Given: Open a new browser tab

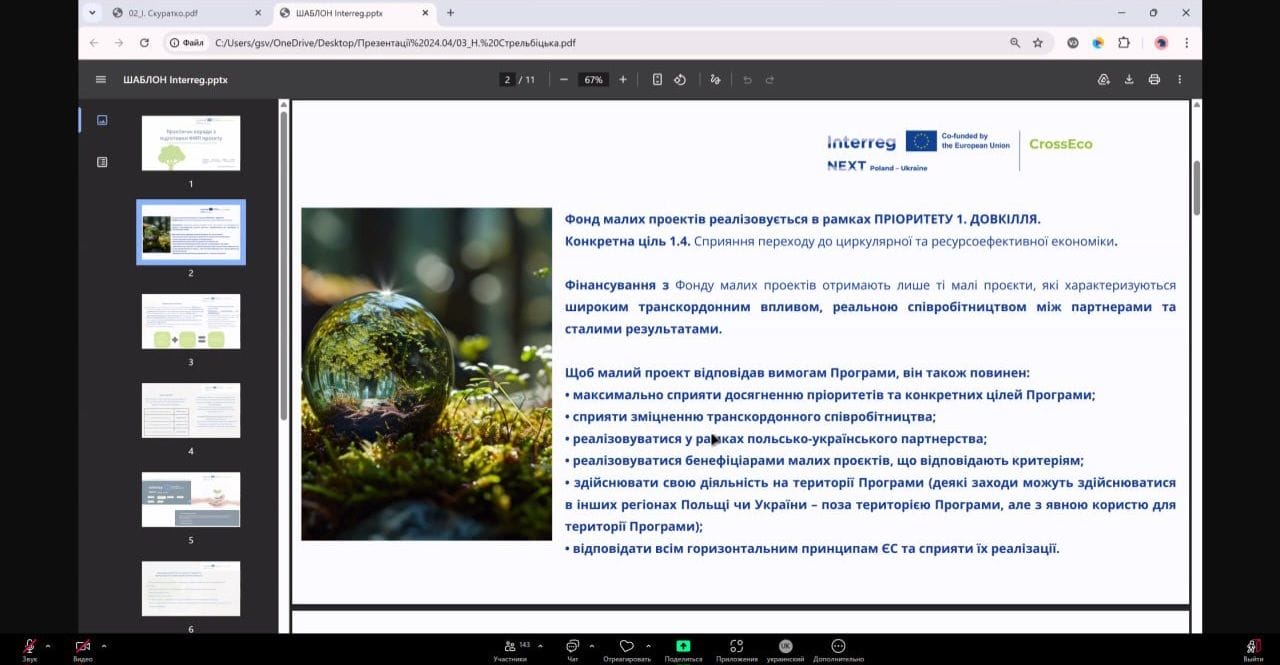Looking at the screenshot, I should coord(450,13).
